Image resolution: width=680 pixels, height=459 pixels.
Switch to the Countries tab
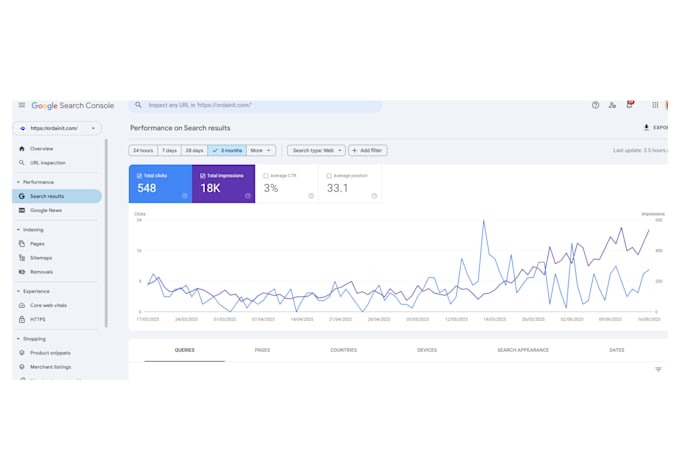343,350
